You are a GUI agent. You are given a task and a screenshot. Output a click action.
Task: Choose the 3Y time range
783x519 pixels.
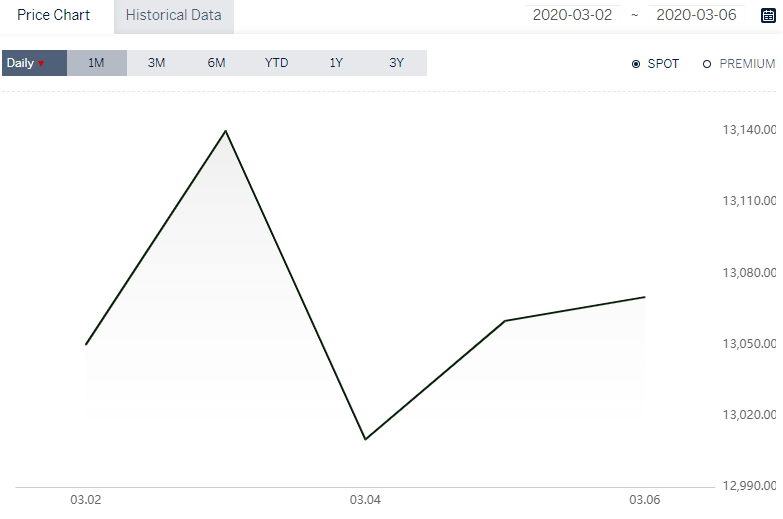pos(396,63)
